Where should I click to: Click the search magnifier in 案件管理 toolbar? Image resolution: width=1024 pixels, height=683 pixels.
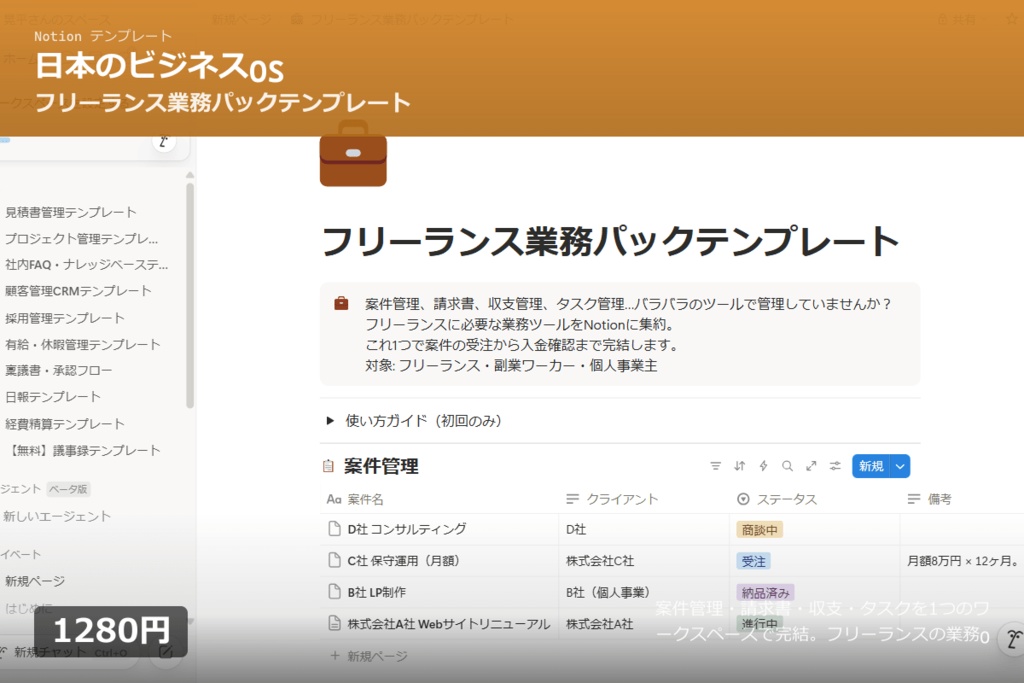787,466
